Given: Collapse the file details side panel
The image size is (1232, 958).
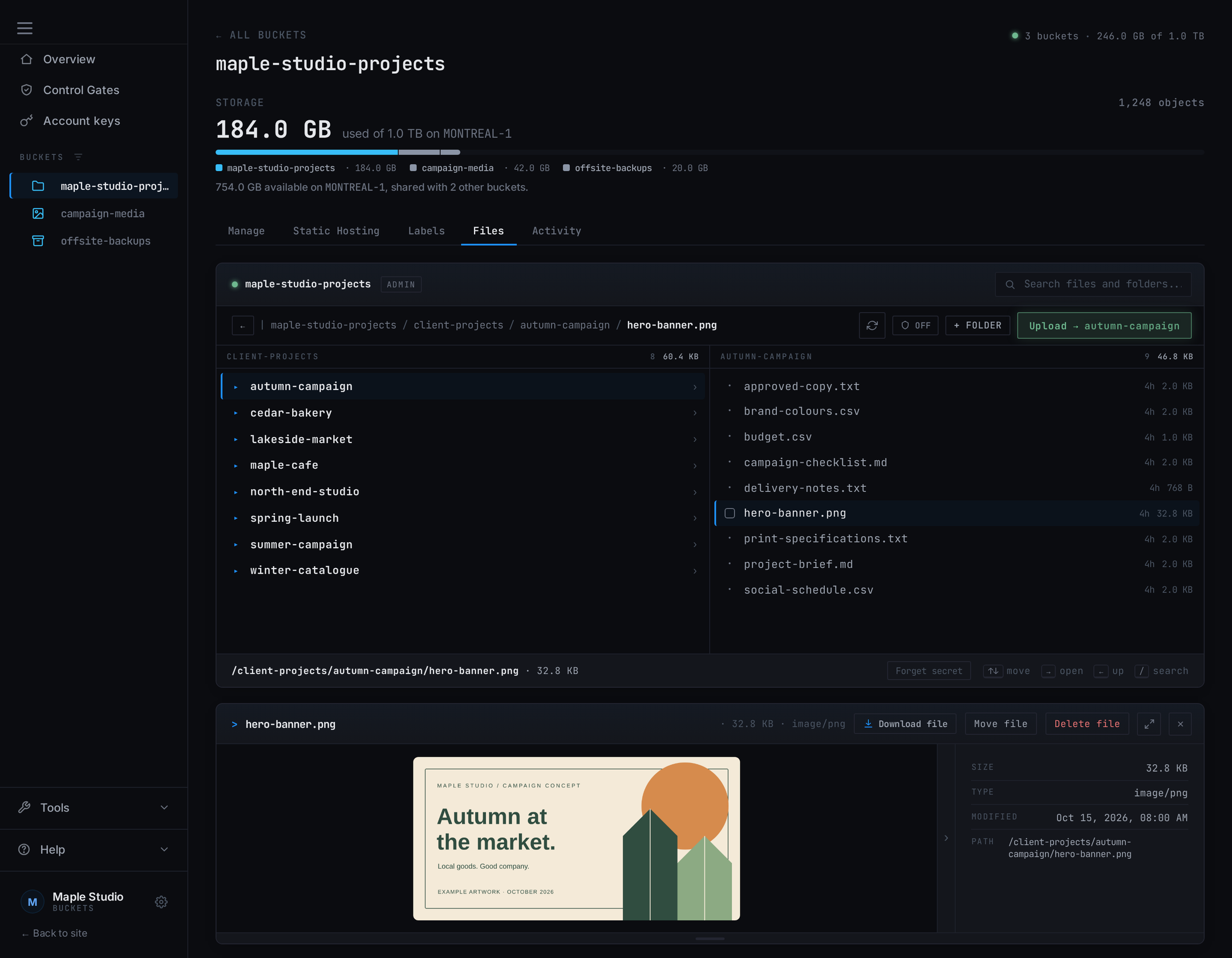Looking at the screenshot, I should click(x=946, y=838).
